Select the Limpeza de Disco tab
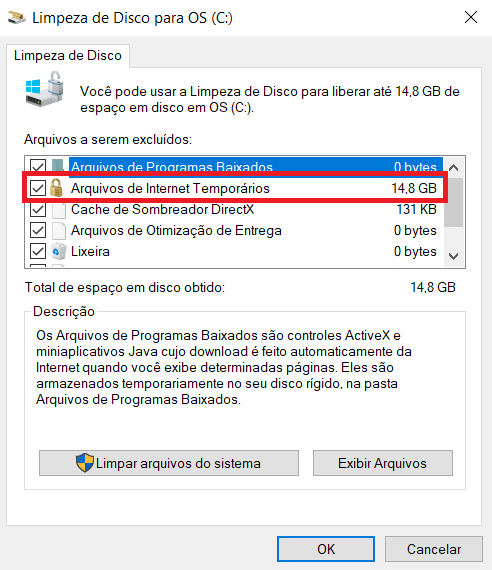Viewport: 492px width, 570px height. (68, 56)
